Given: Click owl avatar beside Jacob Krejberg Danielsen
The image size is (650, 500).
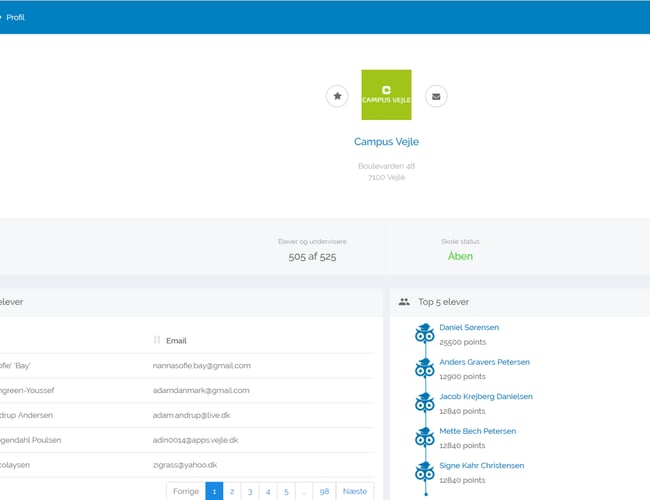Looking at the screenshot, I should click(425, 403).
